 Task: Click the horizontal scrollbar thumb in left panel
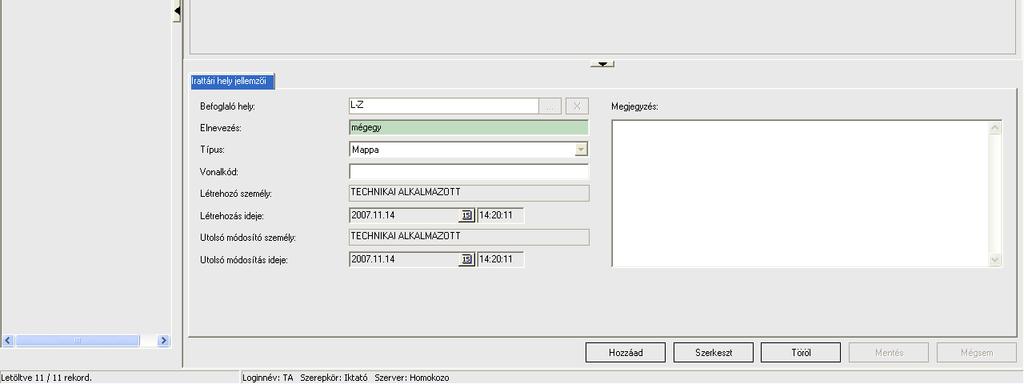[x=78, y=341]
